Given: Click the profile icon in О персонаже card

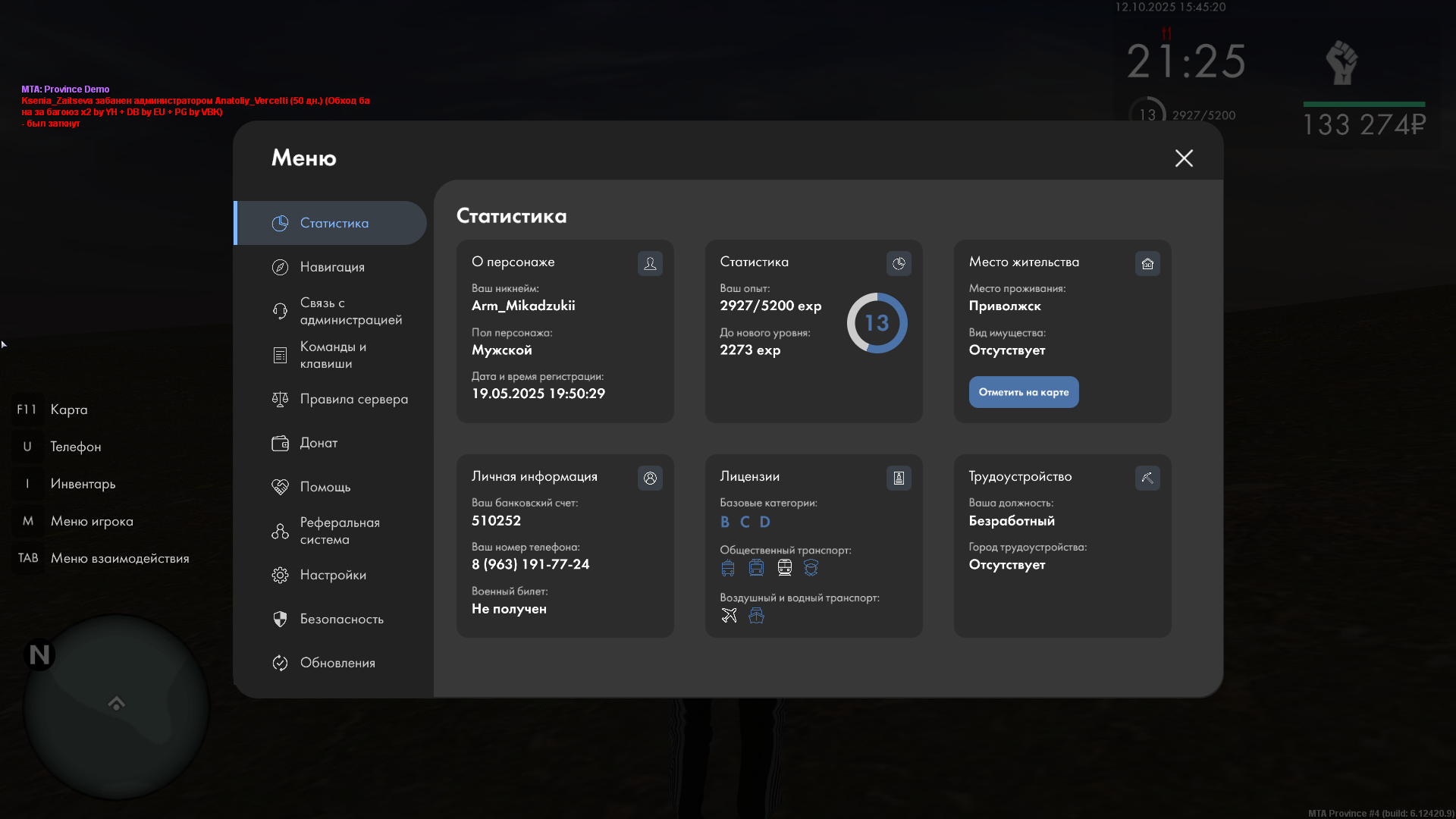Looking at the screenshot, I should [x=650, y=263].
